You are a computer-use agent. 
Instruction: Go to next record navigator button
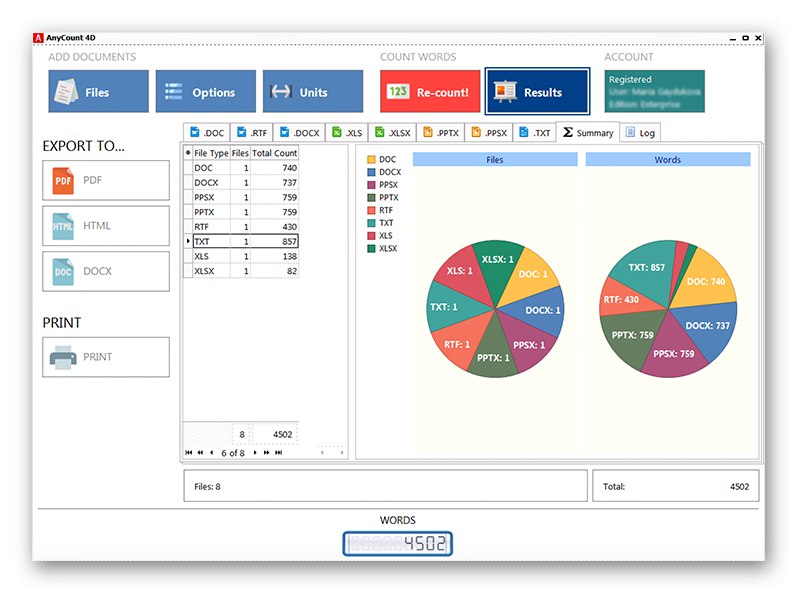tap(255, 452)
